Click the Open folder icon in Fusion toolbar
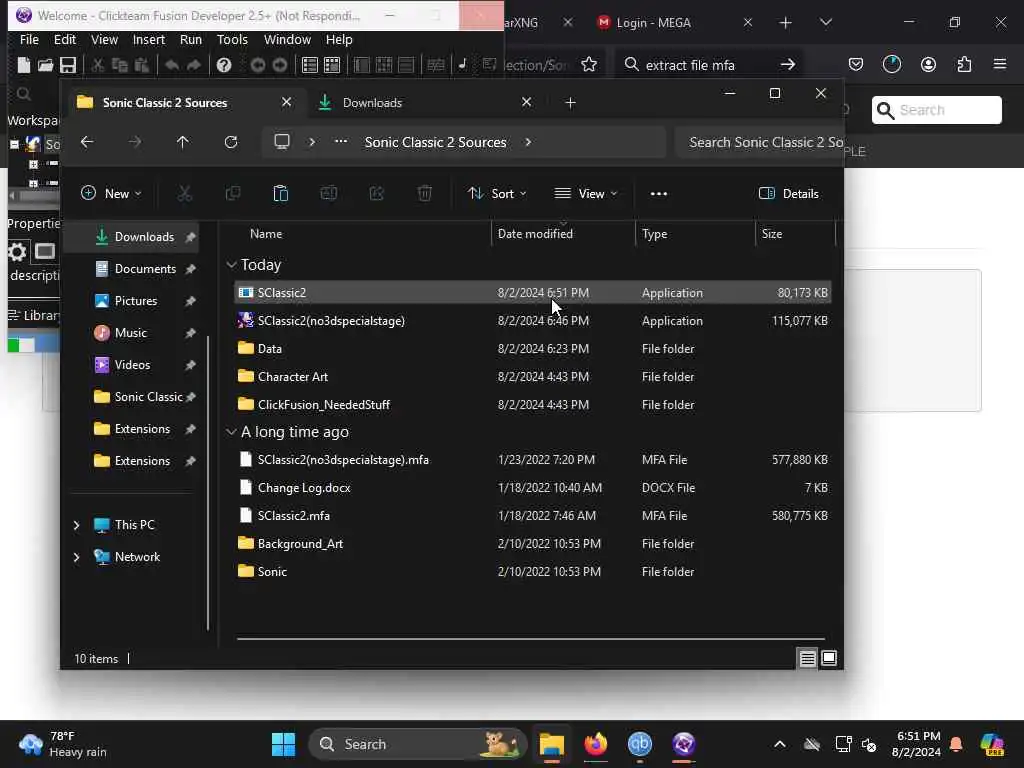 [x=45, y=65]
